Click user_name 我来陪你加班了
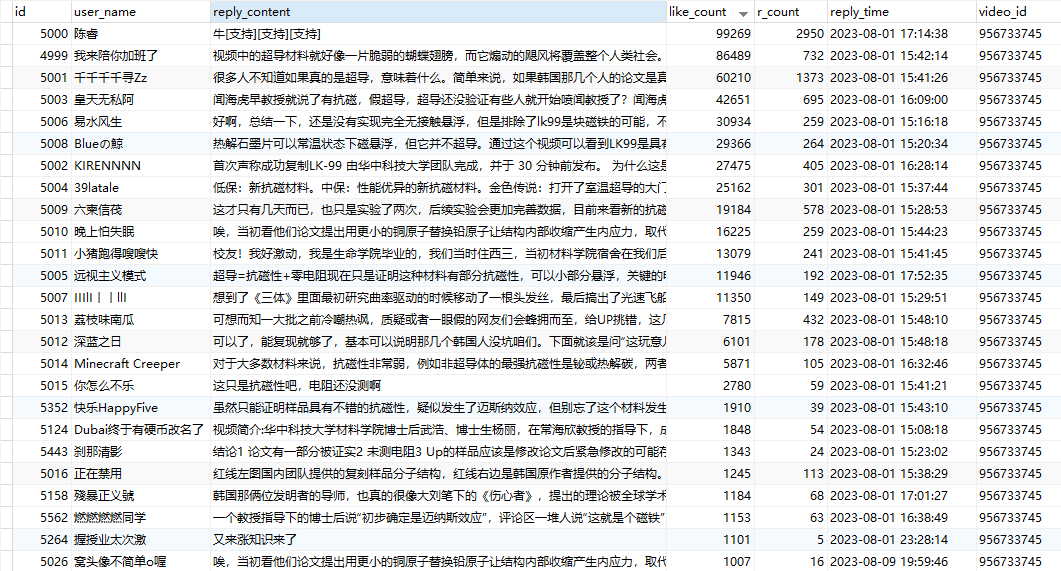Screen dimensions: 1061x571 pyautogui.click(x=116, y=55)
